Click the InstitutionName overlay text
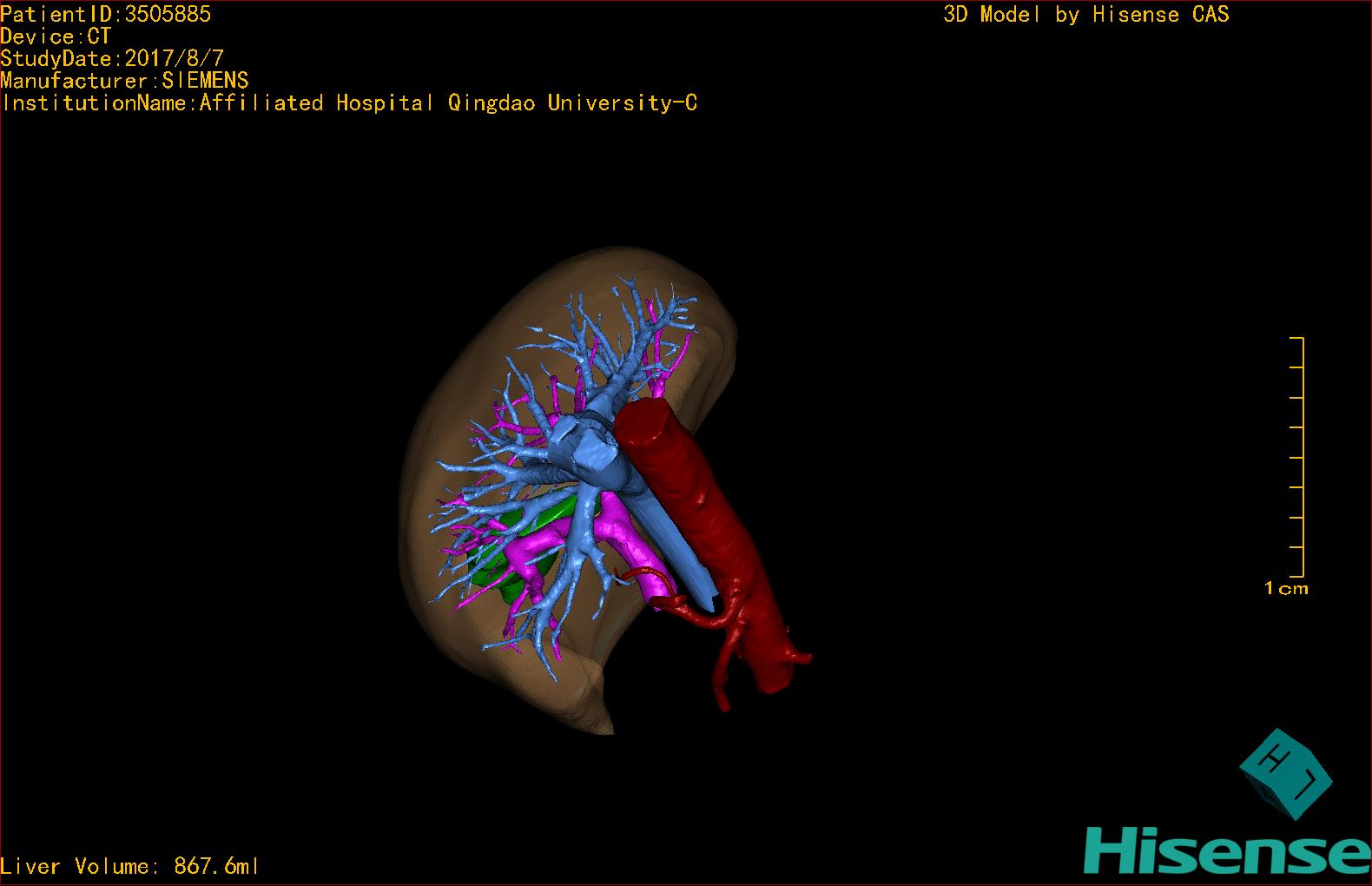 pyautogui.click(x=349, y=103)
